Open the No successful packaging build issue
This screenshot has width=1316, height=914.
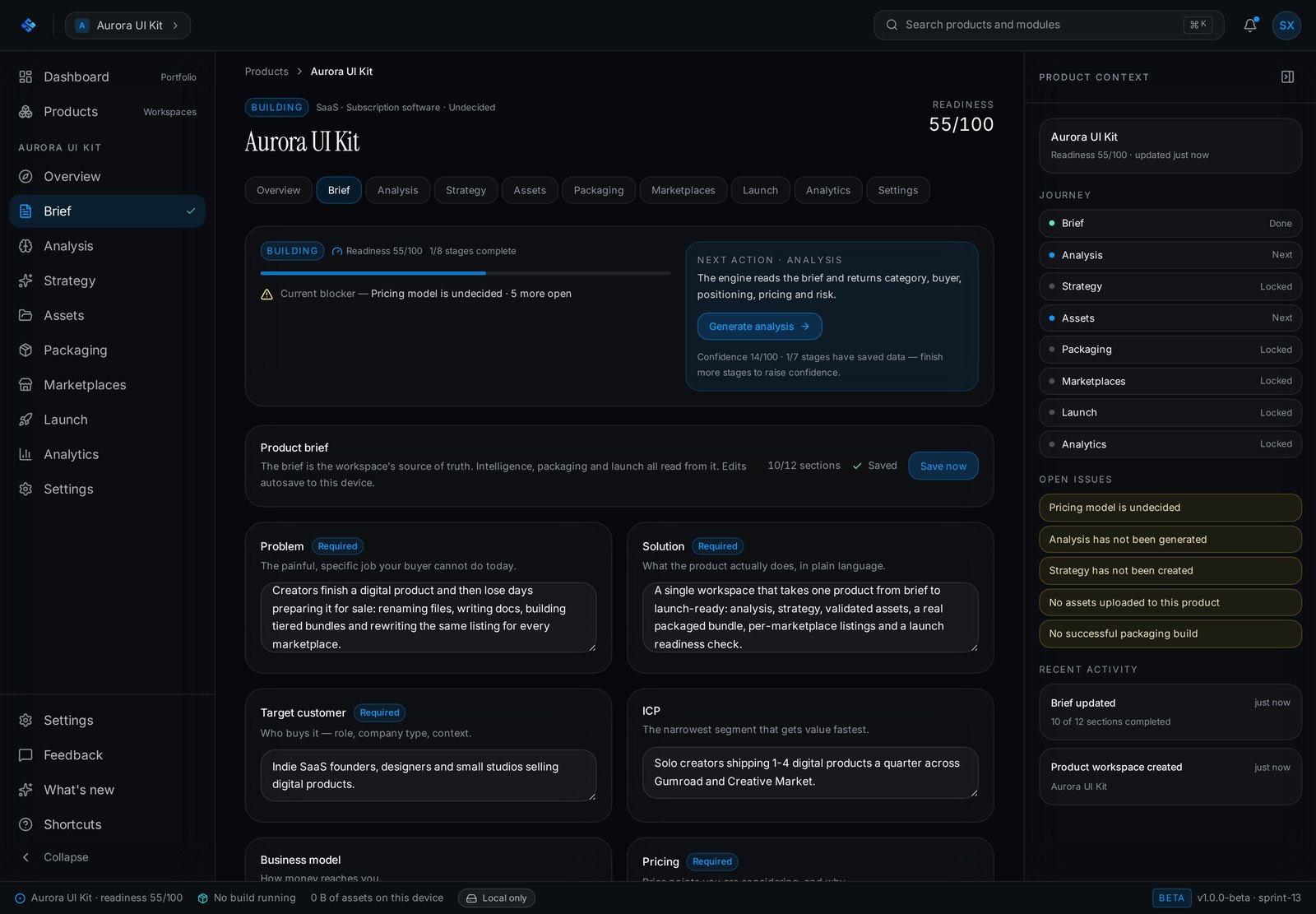pyautogui.click(x=1170, y=633)
